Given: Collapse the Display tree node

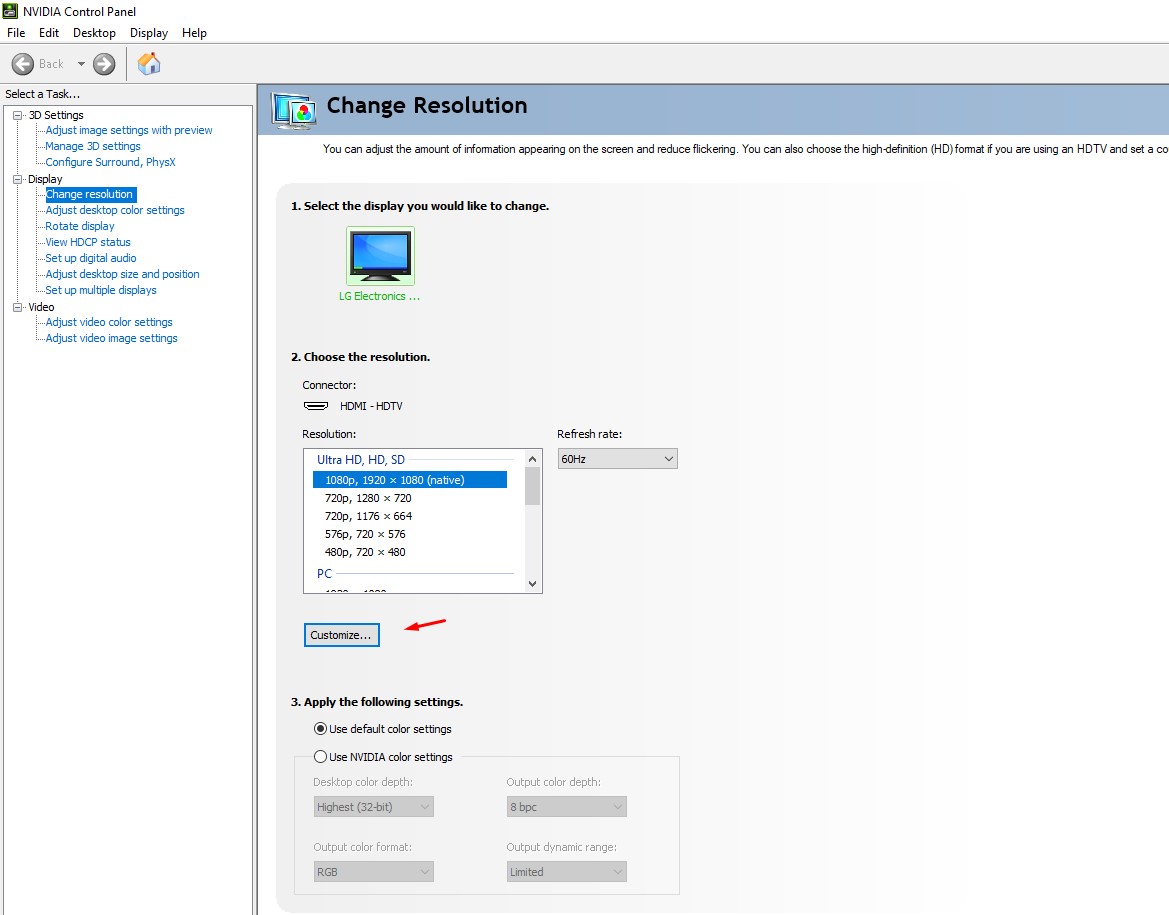Looking at the screenshot, I should pyautogui.click(x=18, y=179).
